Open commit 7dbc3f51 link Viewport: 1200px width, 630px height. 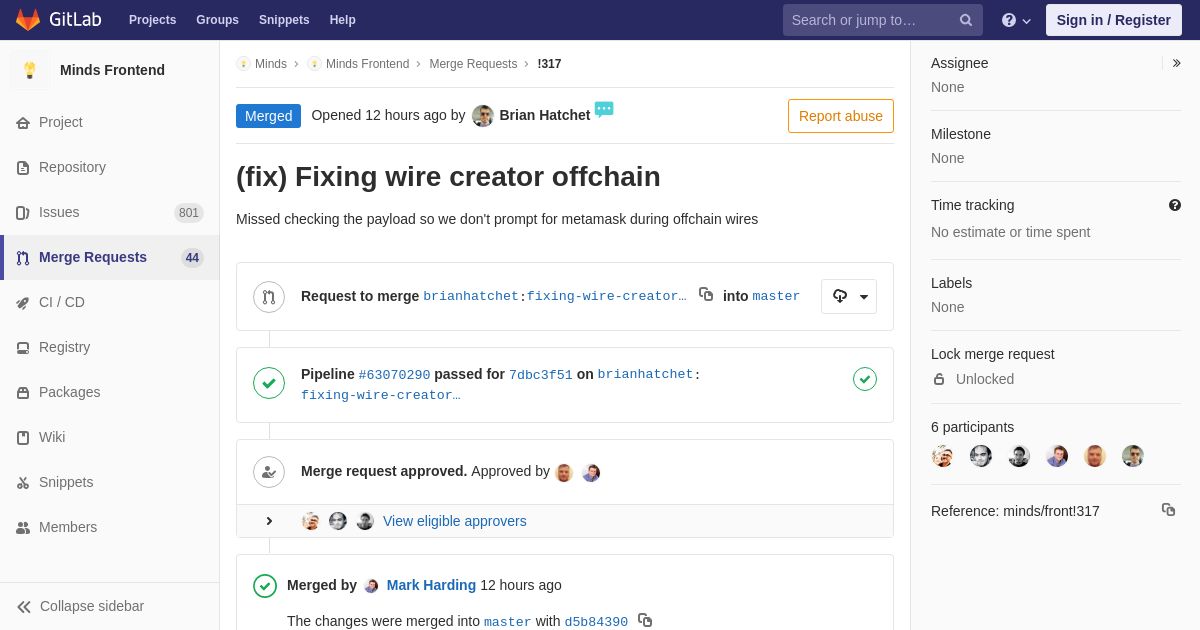click(x=541, y=375)
